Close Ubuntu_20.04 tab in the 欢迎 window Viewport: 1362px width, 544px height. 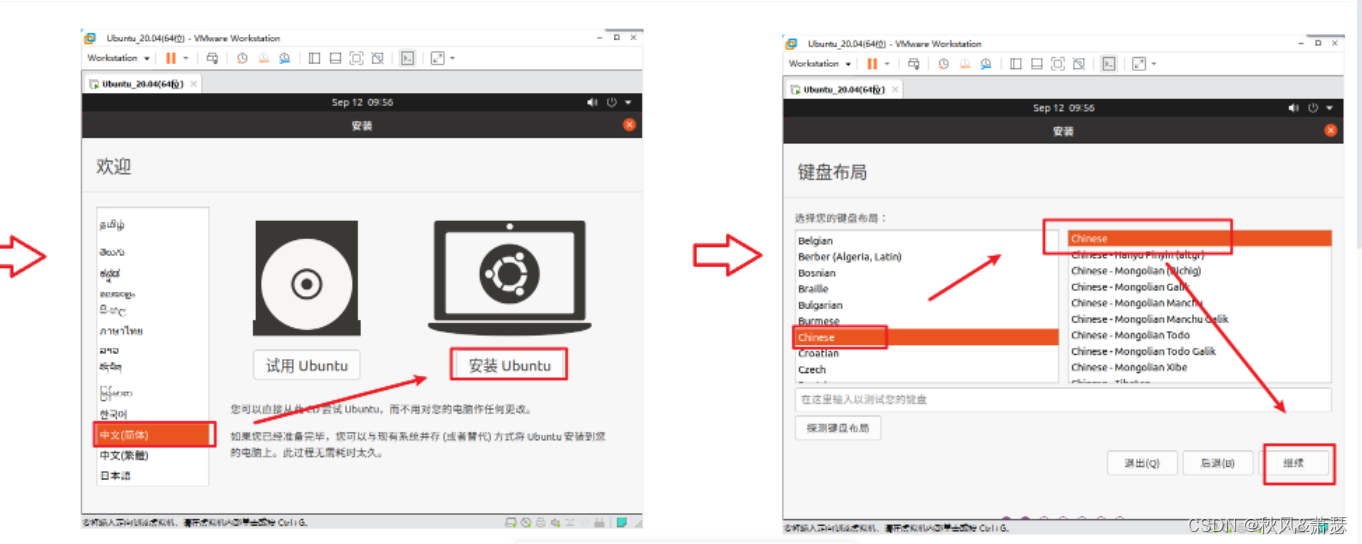(x=194, y=84)
